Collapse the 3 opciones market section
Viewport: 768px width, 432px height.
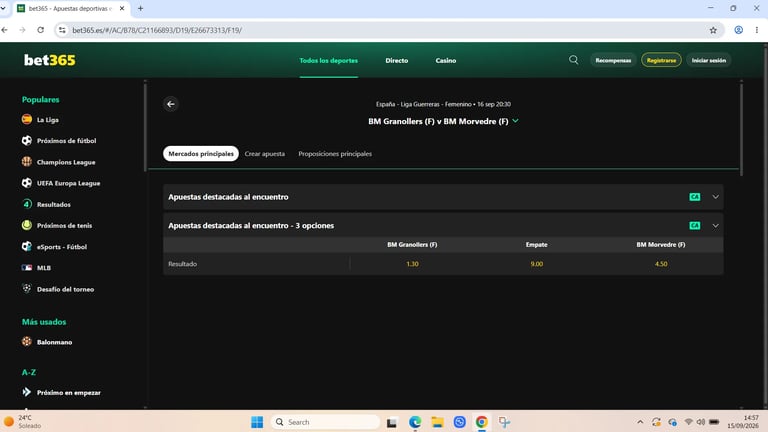point(716,225)
